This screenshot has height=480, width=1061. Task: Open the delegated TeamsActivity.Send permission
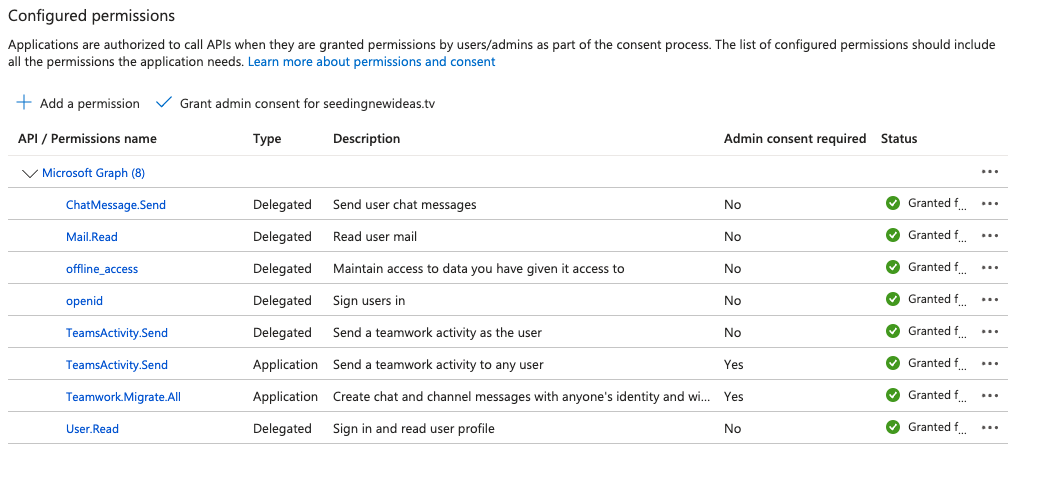[117, 333]
